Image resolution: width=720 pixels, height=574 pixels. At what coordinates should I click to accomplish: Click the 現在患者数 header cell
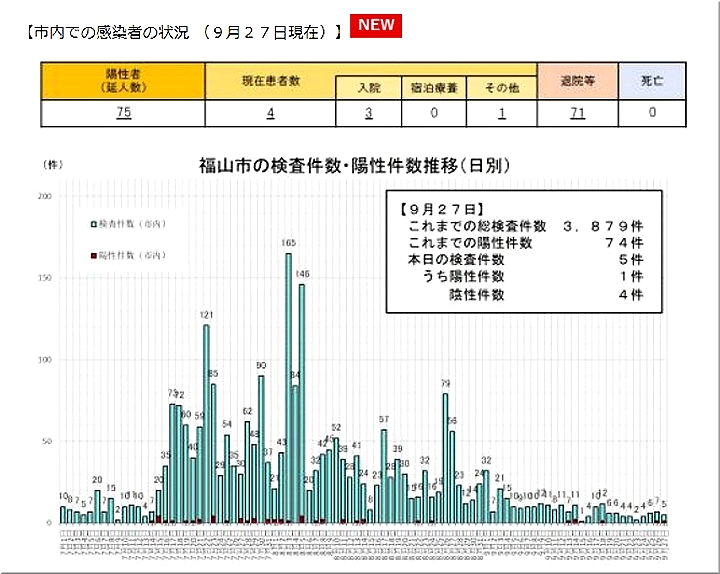[270, 80]
